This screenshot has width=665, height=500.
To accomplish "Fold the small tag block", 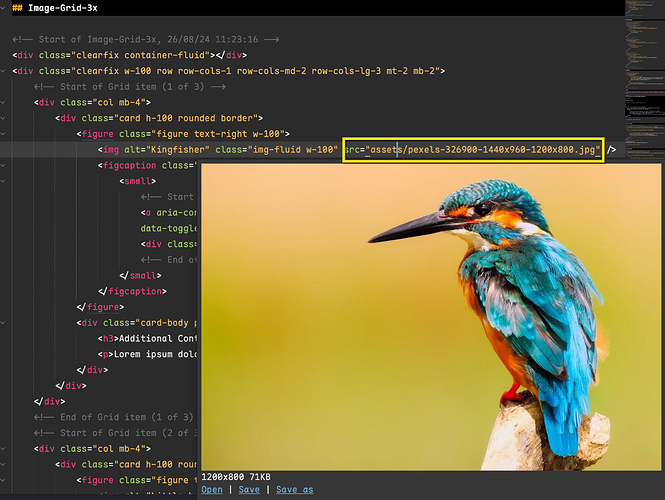I will coord(6,182).
